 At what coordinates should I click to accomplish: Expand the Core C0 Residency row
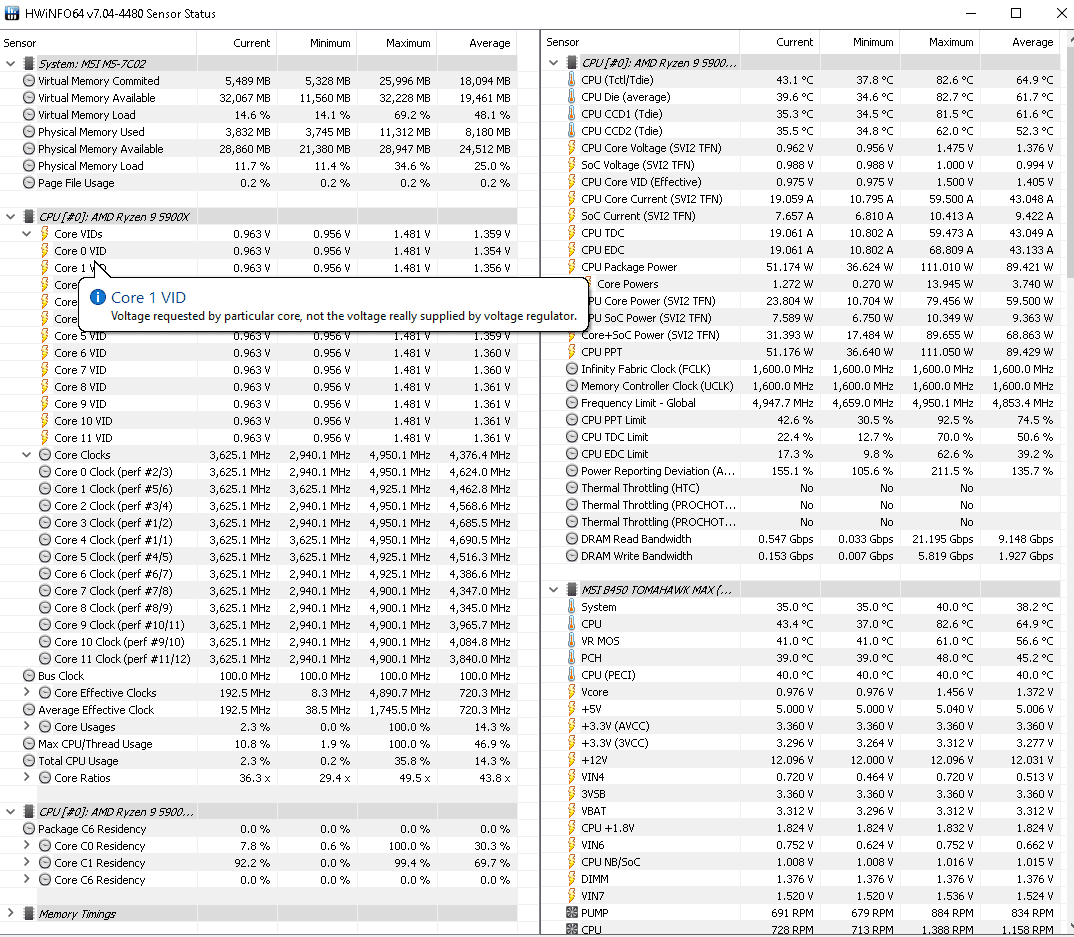26,845
